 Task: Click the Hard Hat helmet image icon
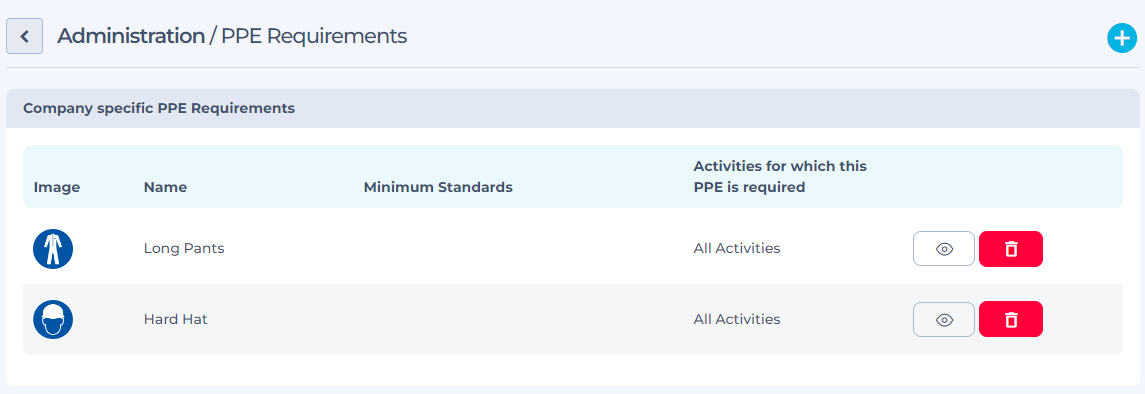(53, 320)
